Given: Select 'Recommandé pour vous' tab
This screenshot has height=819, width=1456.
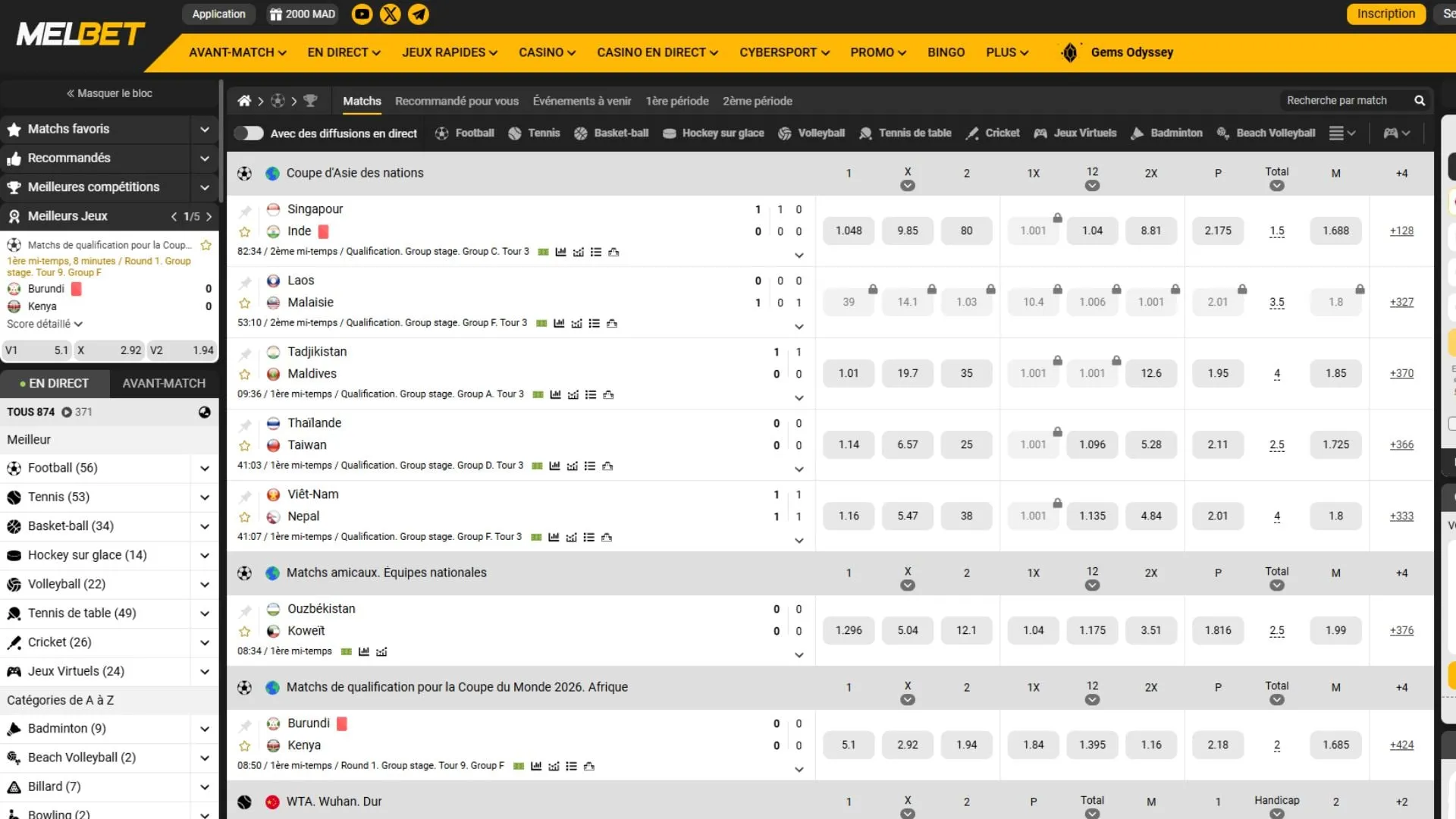Looking at the screenshot, I should (x=457, y=101).
